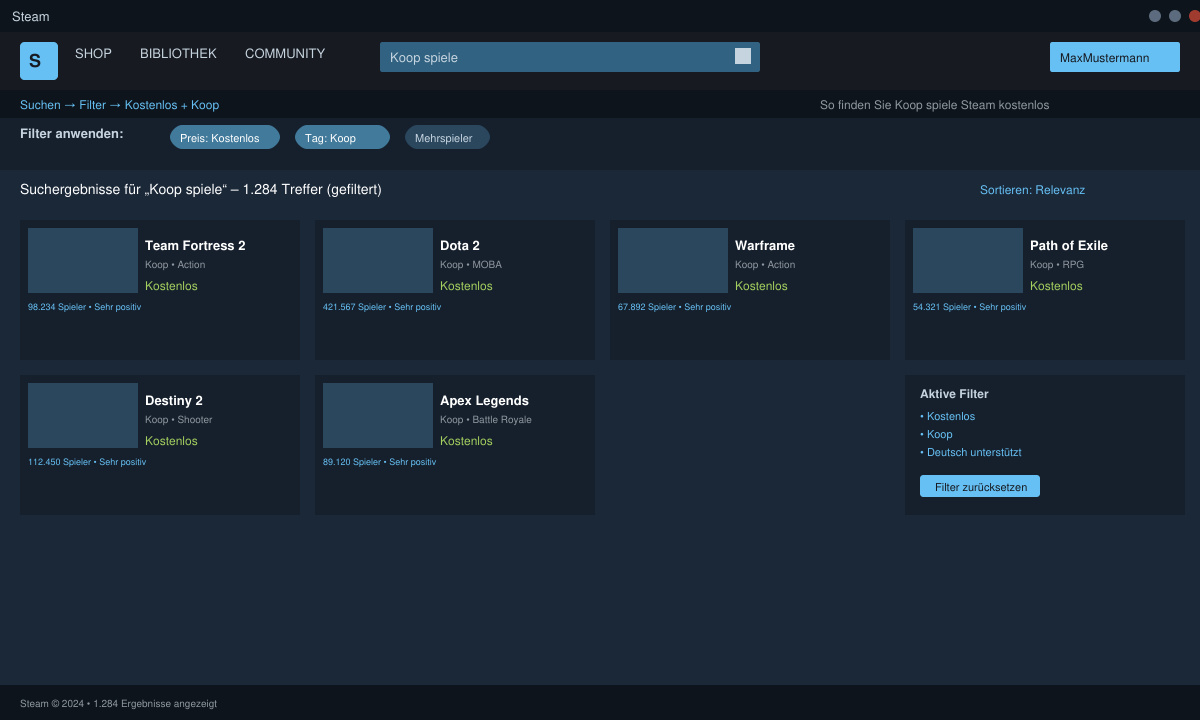Click 112.450 Spieler • Sehr positiv text
This screenshot has height=720, width=1200.
[x=87, y=462]
